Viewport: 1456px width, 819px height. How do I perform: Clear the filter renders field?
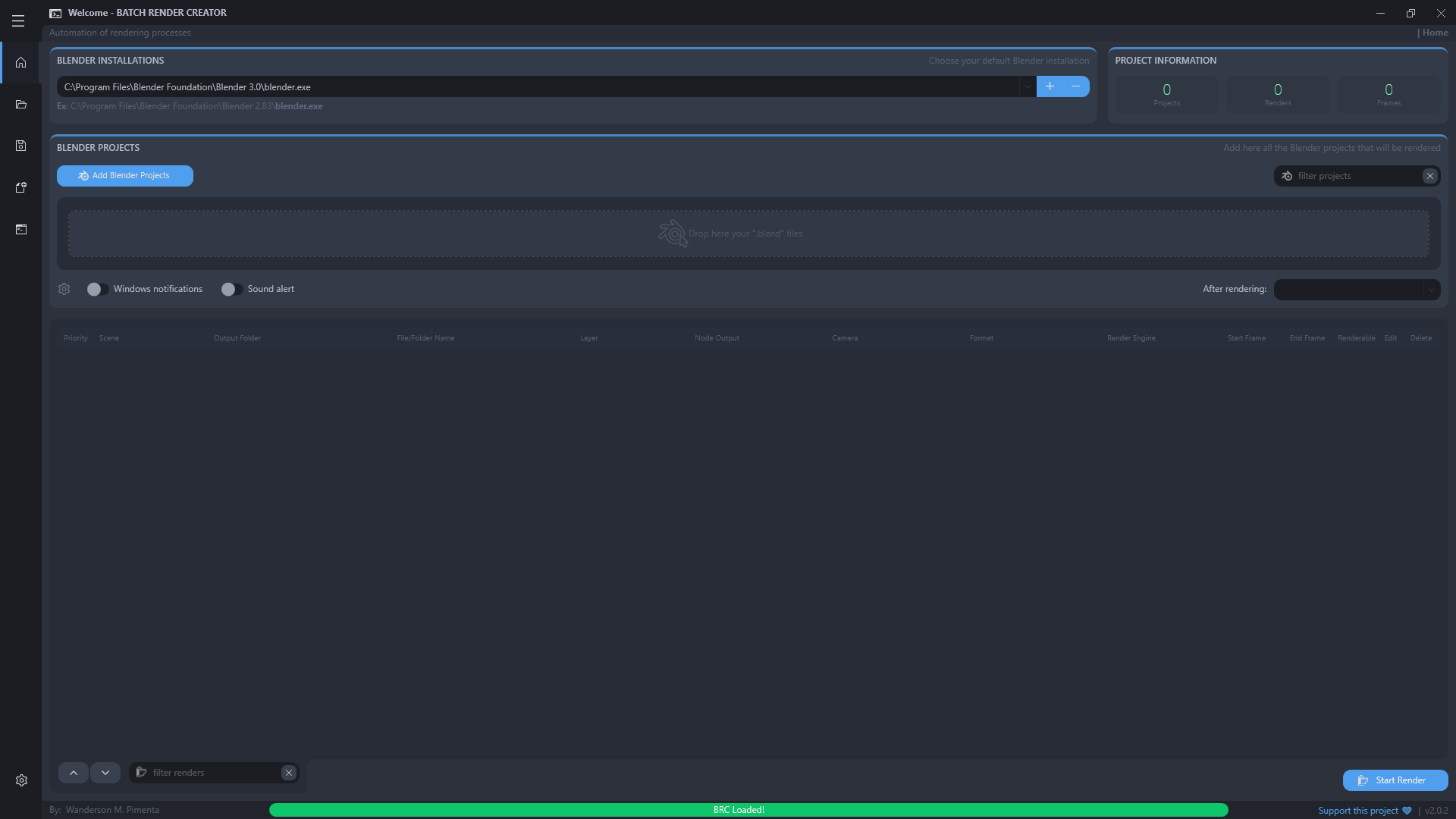click(289, 773)
